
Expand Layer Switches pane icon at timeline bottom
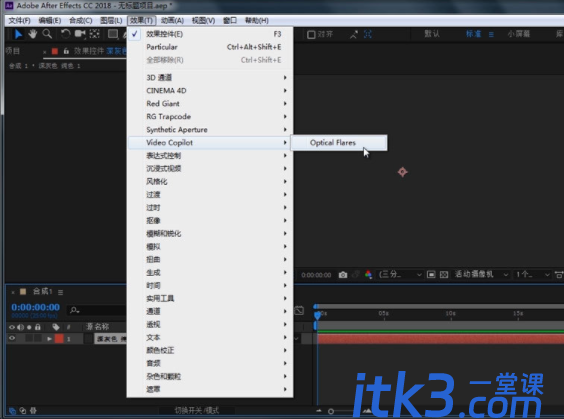click(12, 410)
